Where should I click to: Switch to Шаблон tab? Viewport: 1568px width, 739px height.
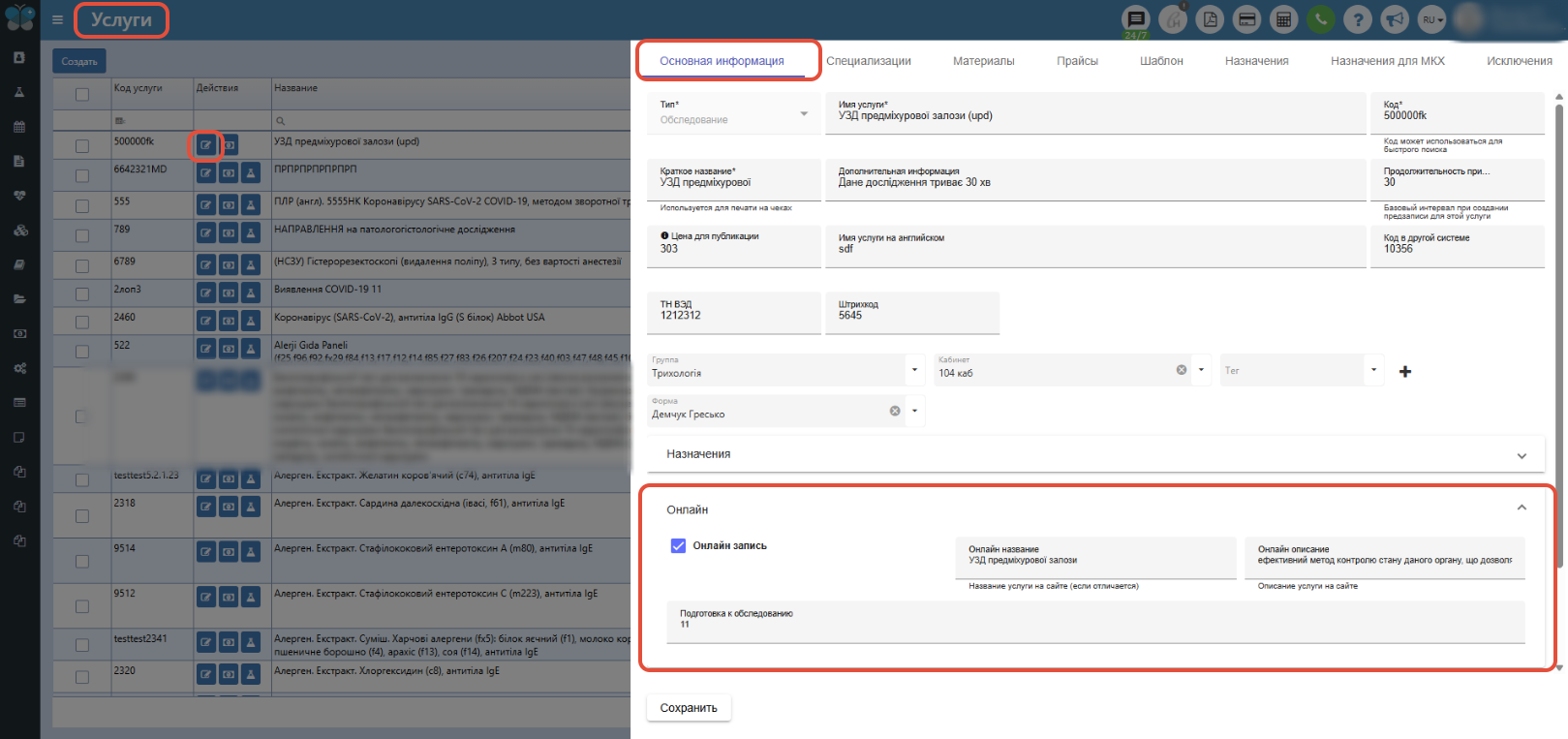click(1161, 61)
